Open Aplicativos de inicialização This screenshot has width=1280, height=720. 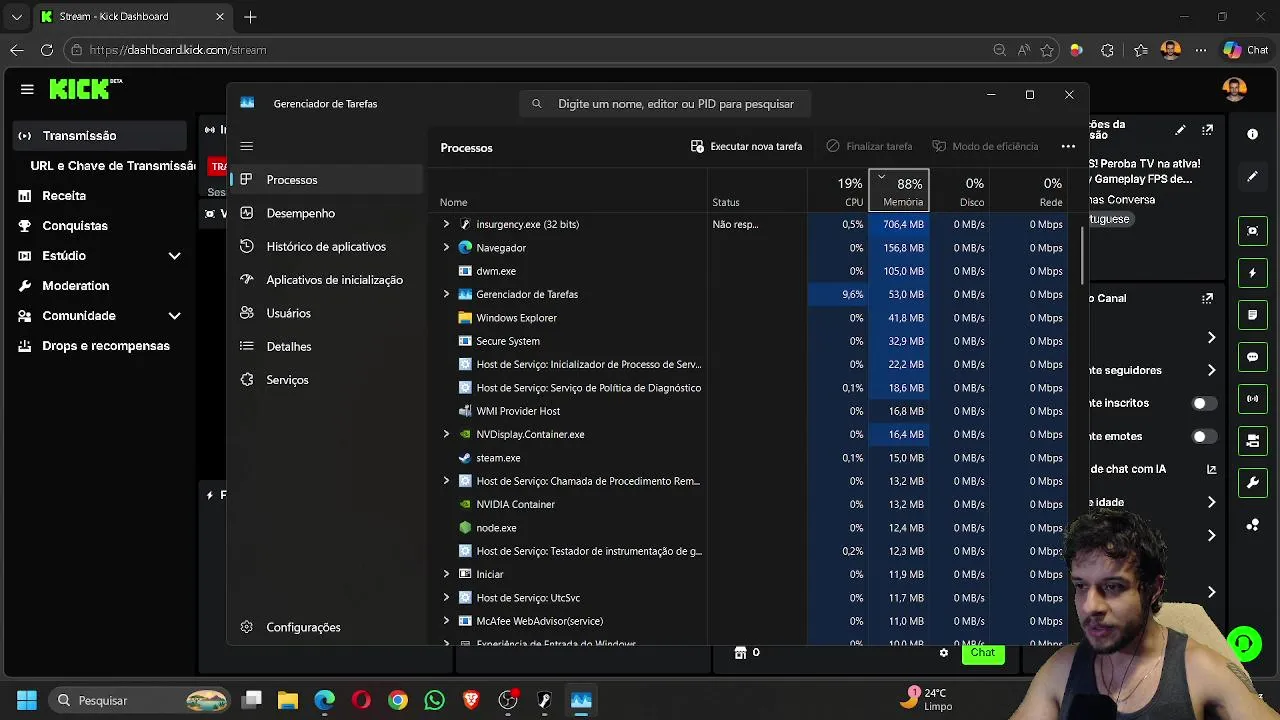pos(328,280)
